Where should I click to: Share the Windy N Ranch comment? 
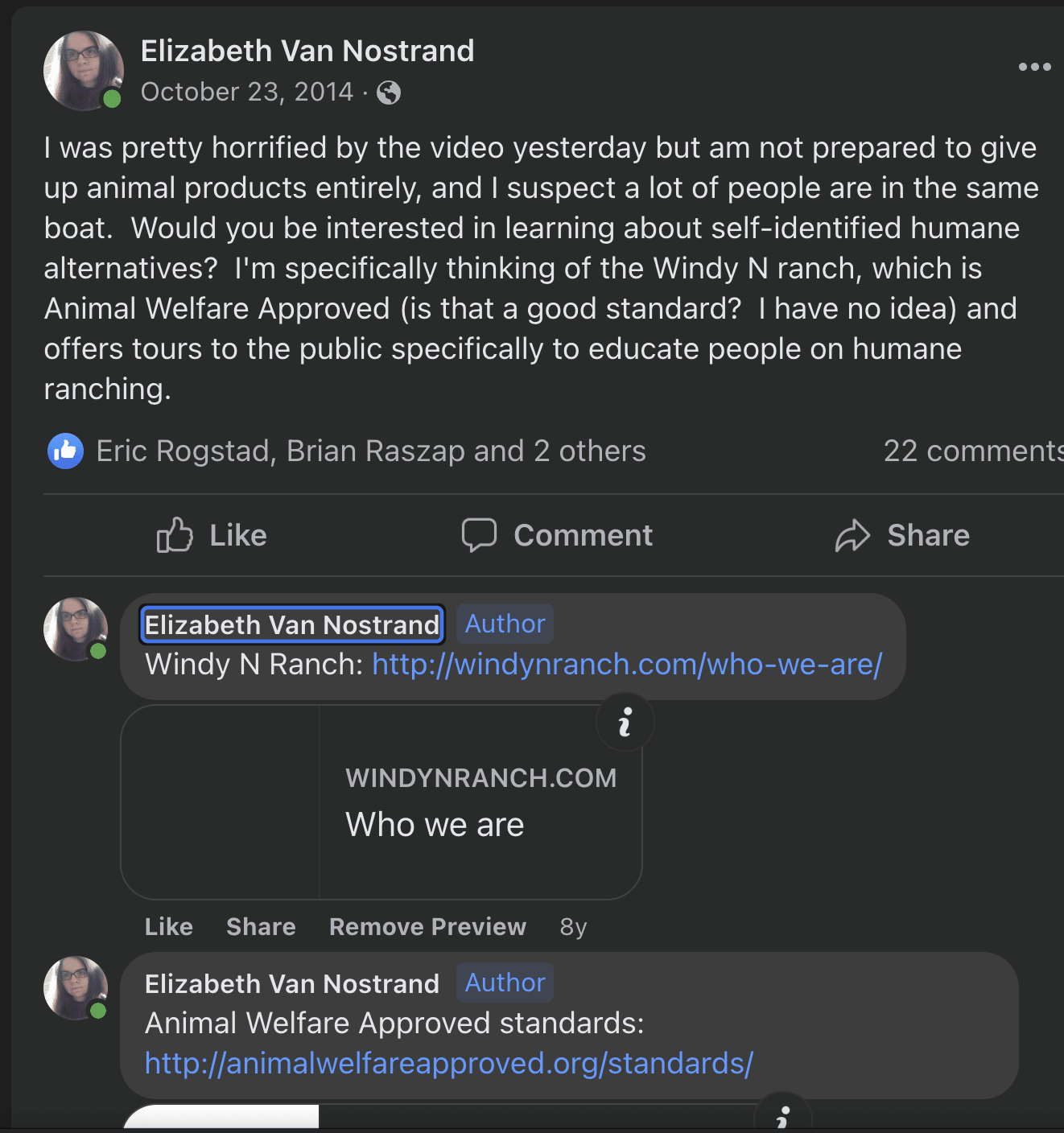261,927
